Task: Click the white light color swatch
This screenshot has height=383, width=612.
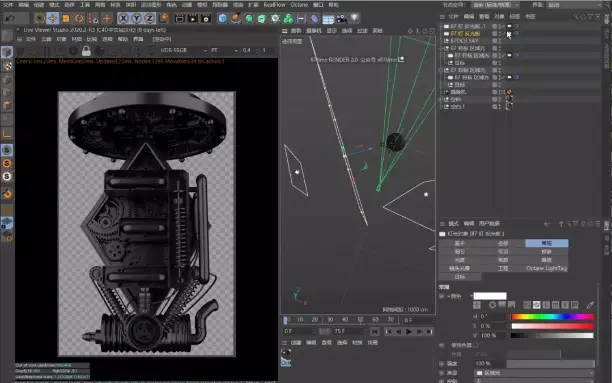Action: click(x=490, y=296)
